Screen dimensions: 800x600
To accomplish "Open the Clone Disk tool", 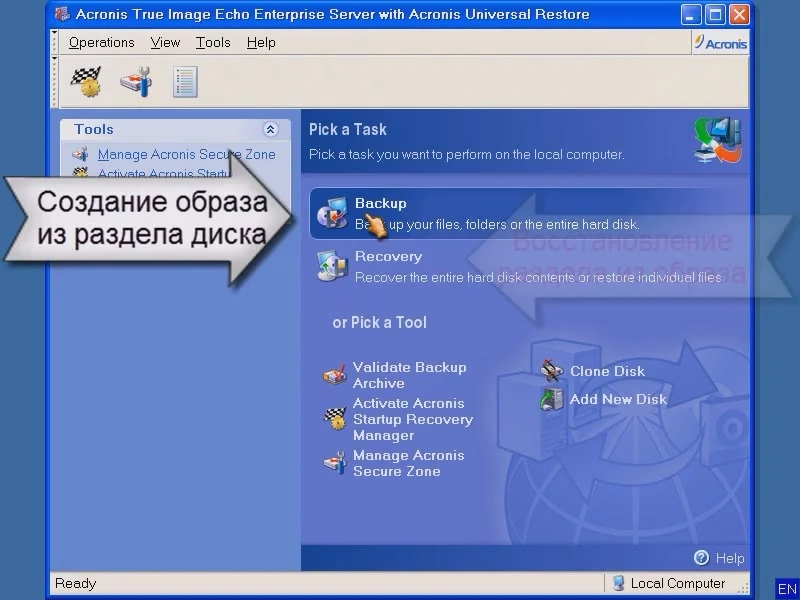I will pos(607,371).
